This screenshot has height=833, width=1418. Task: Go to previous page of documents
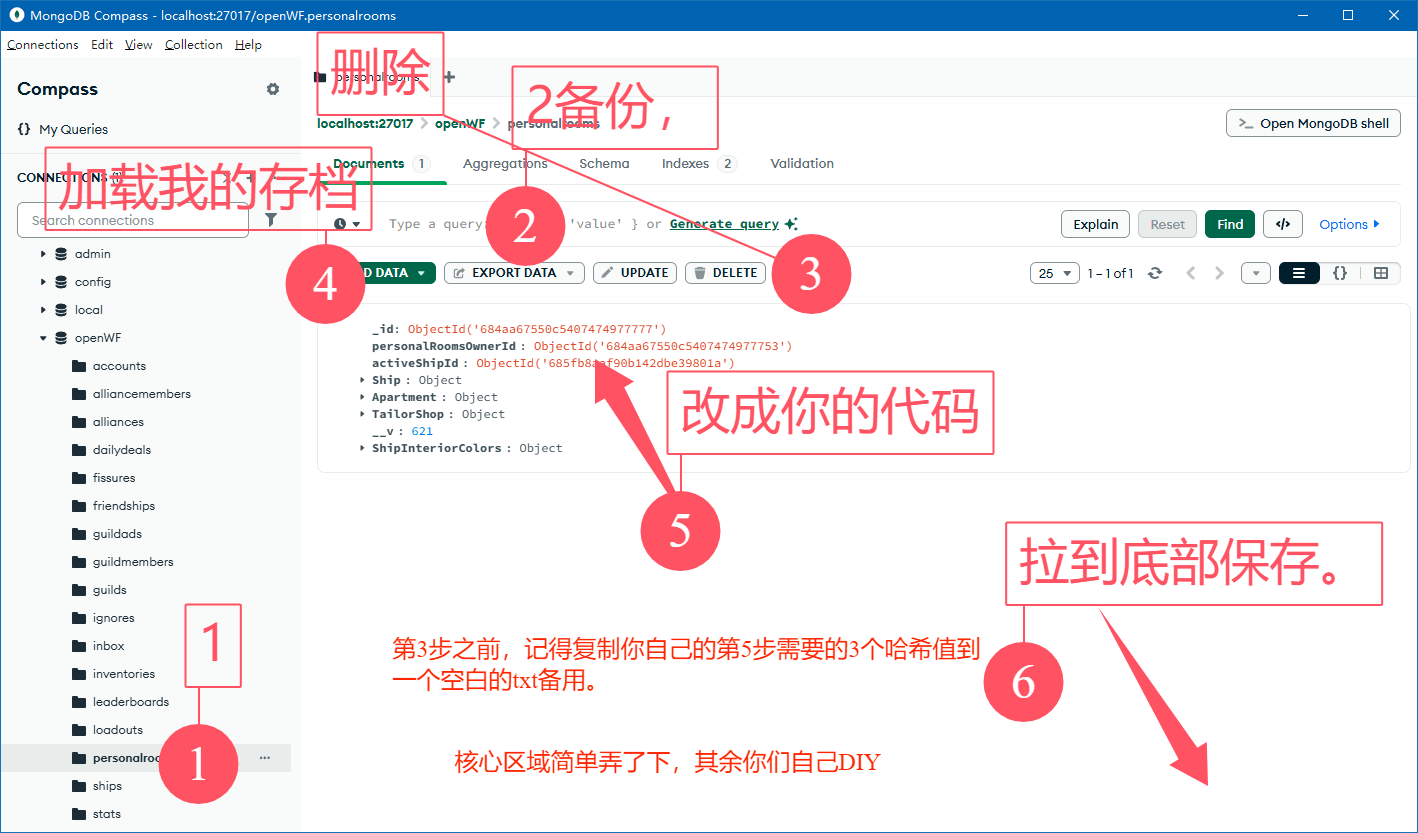click(1190, 273)
